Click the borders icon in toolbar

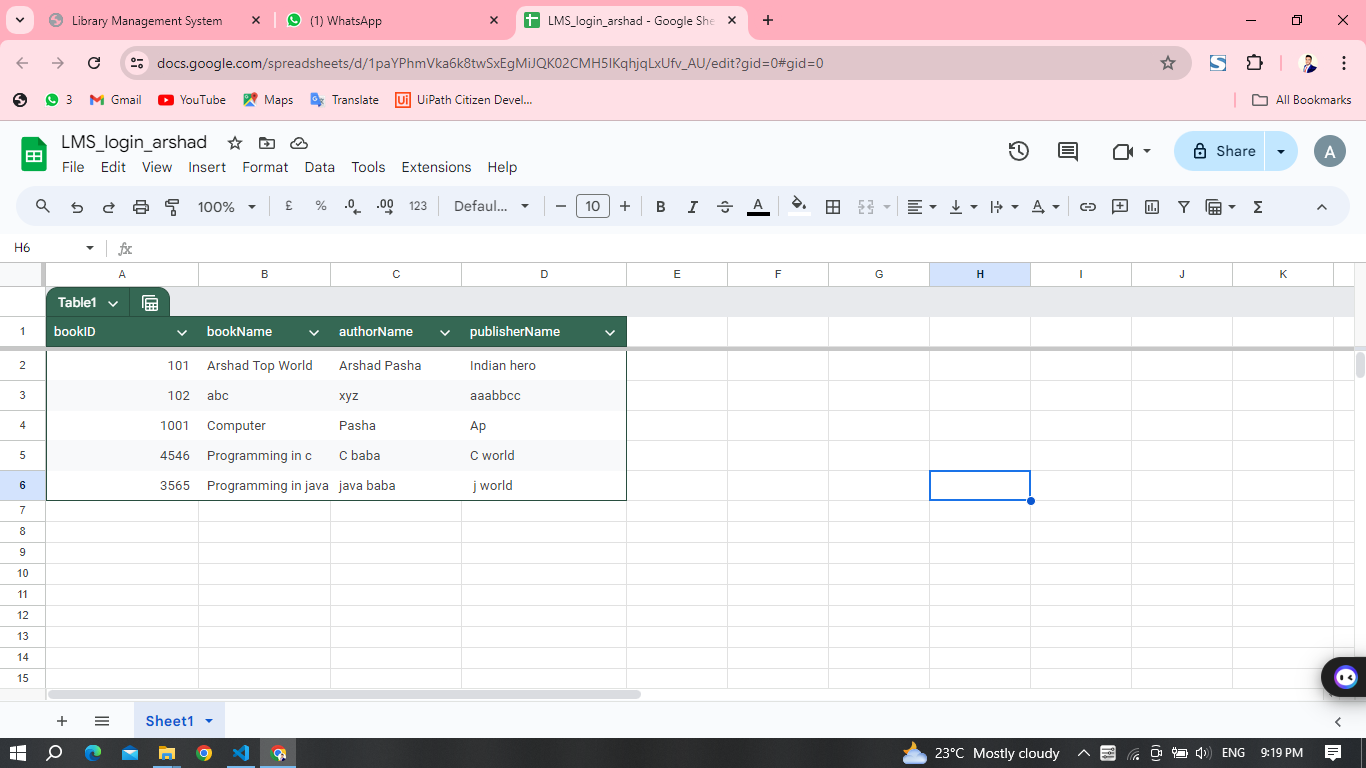pos(832,207)
